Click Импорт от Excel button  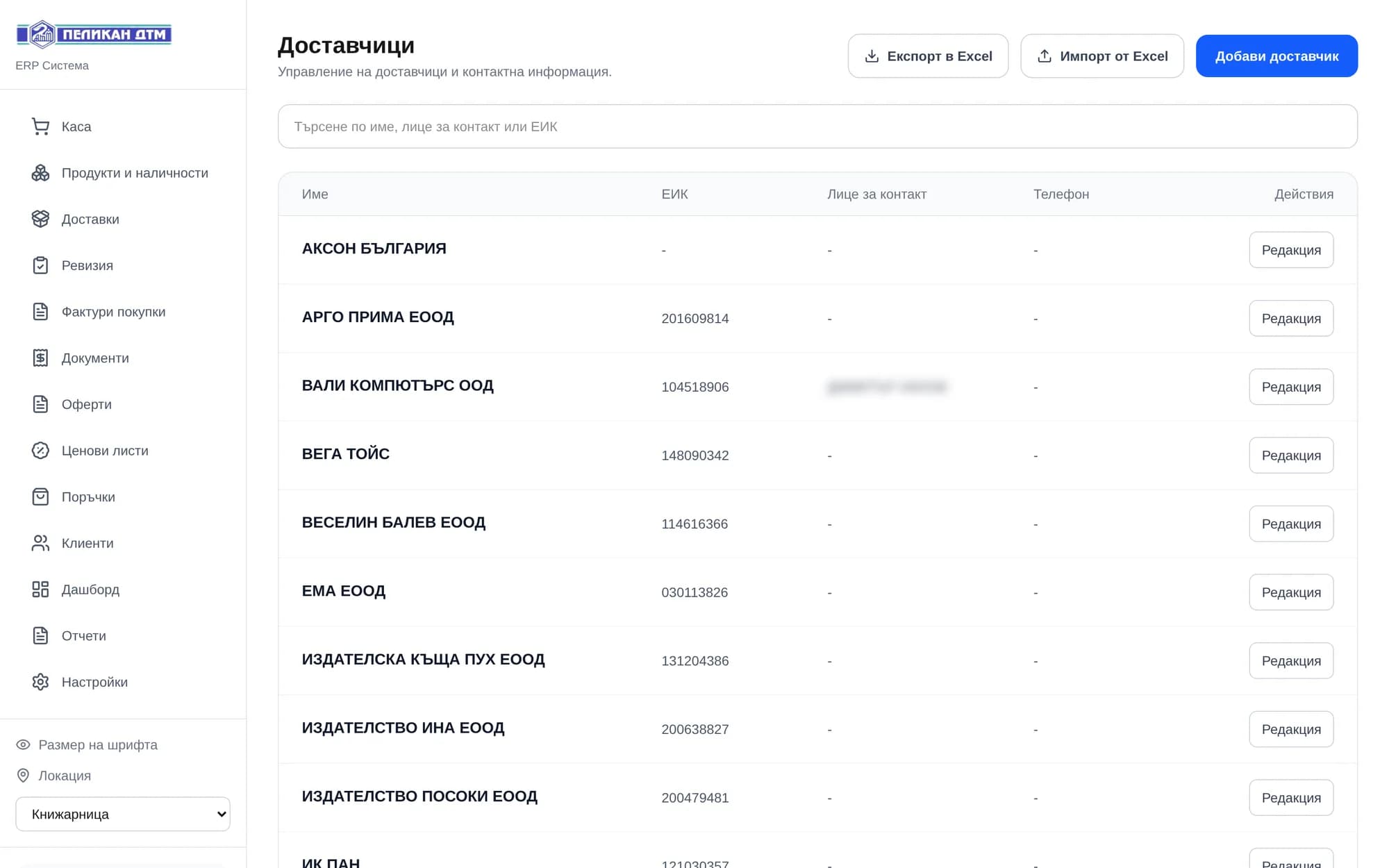tap(1102, 56)
